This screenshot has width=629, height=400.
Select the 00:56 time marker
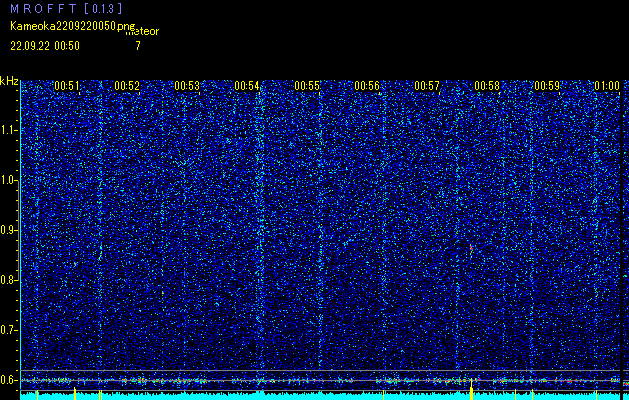coord(367,86)
